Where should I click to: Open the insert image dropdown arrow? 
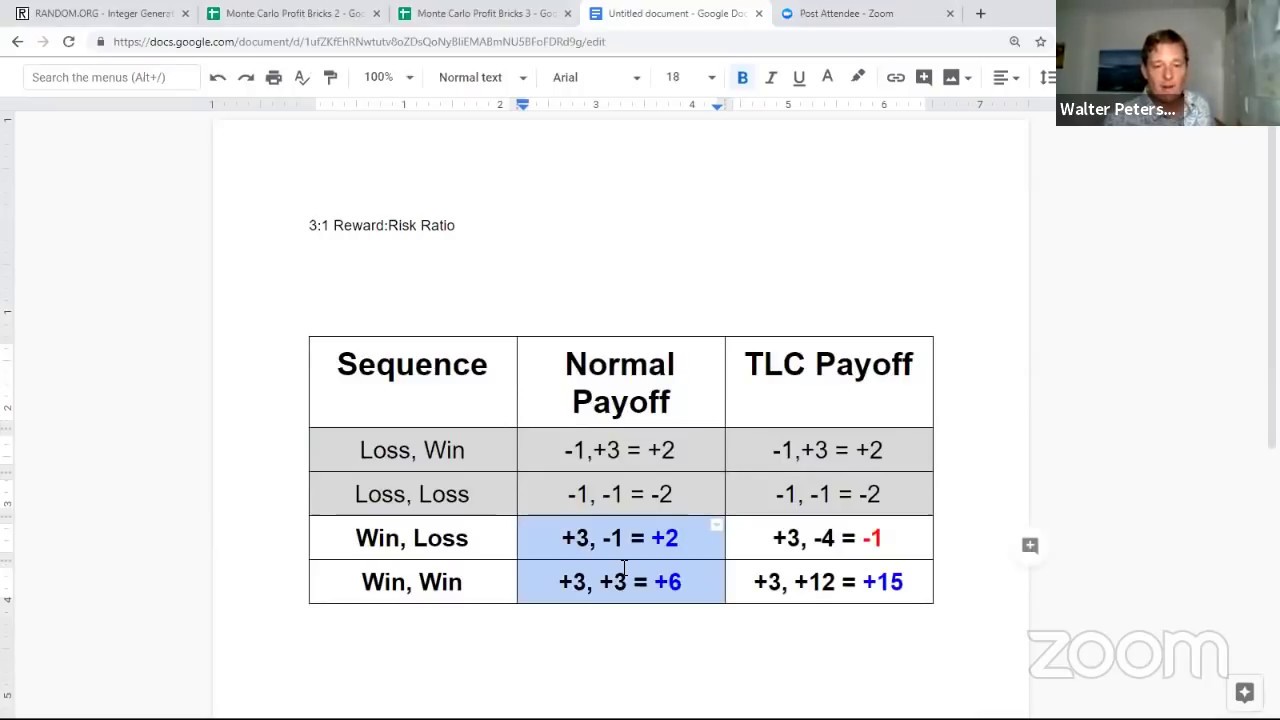tap(968, 78)
